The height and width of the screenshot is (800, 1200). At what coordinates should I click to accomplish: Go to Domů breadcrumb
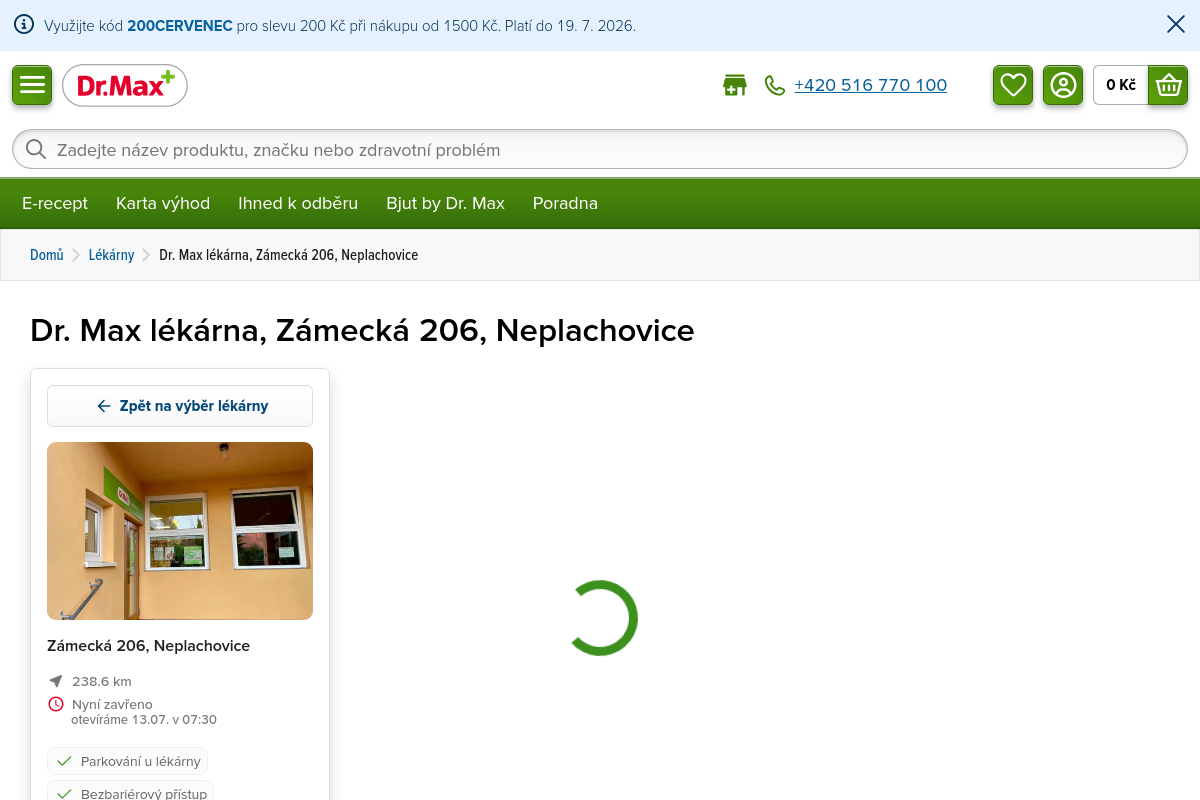47,255
